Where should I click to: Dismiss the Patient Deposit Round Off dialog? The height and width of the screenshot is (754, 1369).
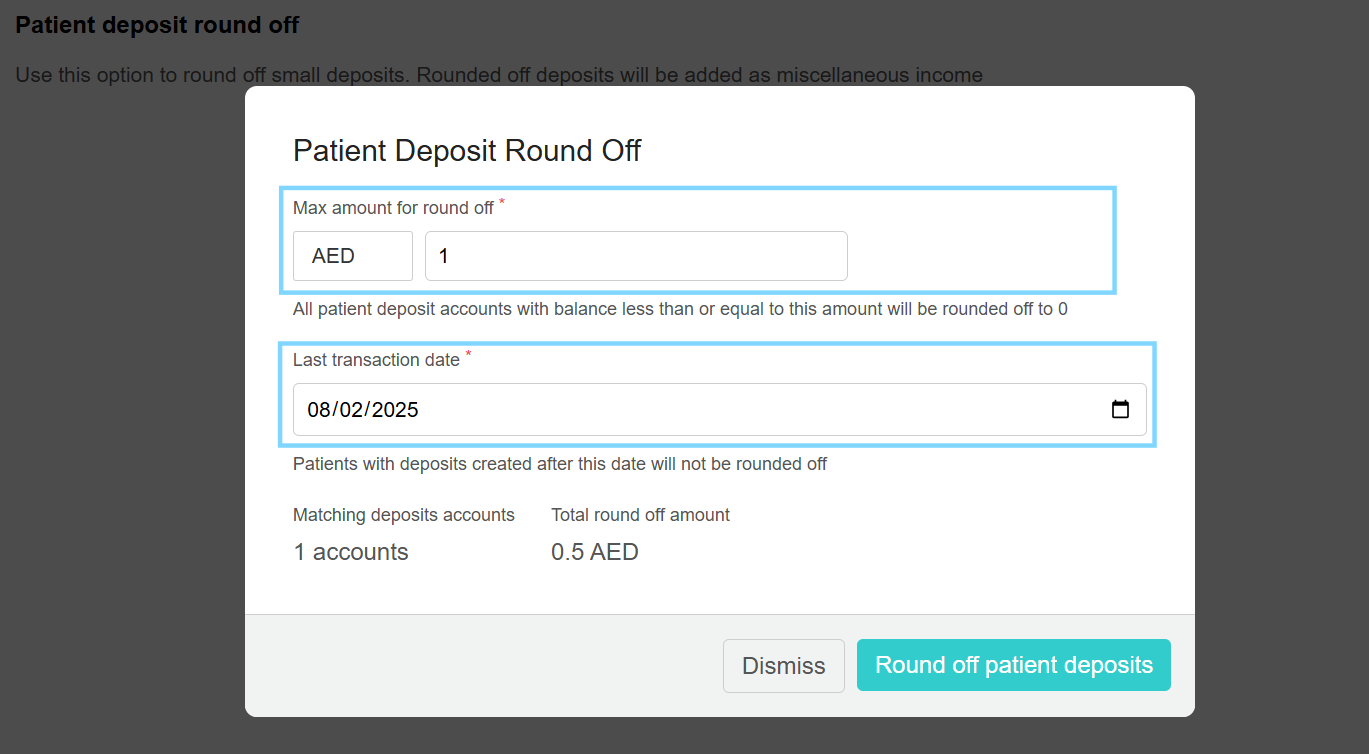point(784,666)
